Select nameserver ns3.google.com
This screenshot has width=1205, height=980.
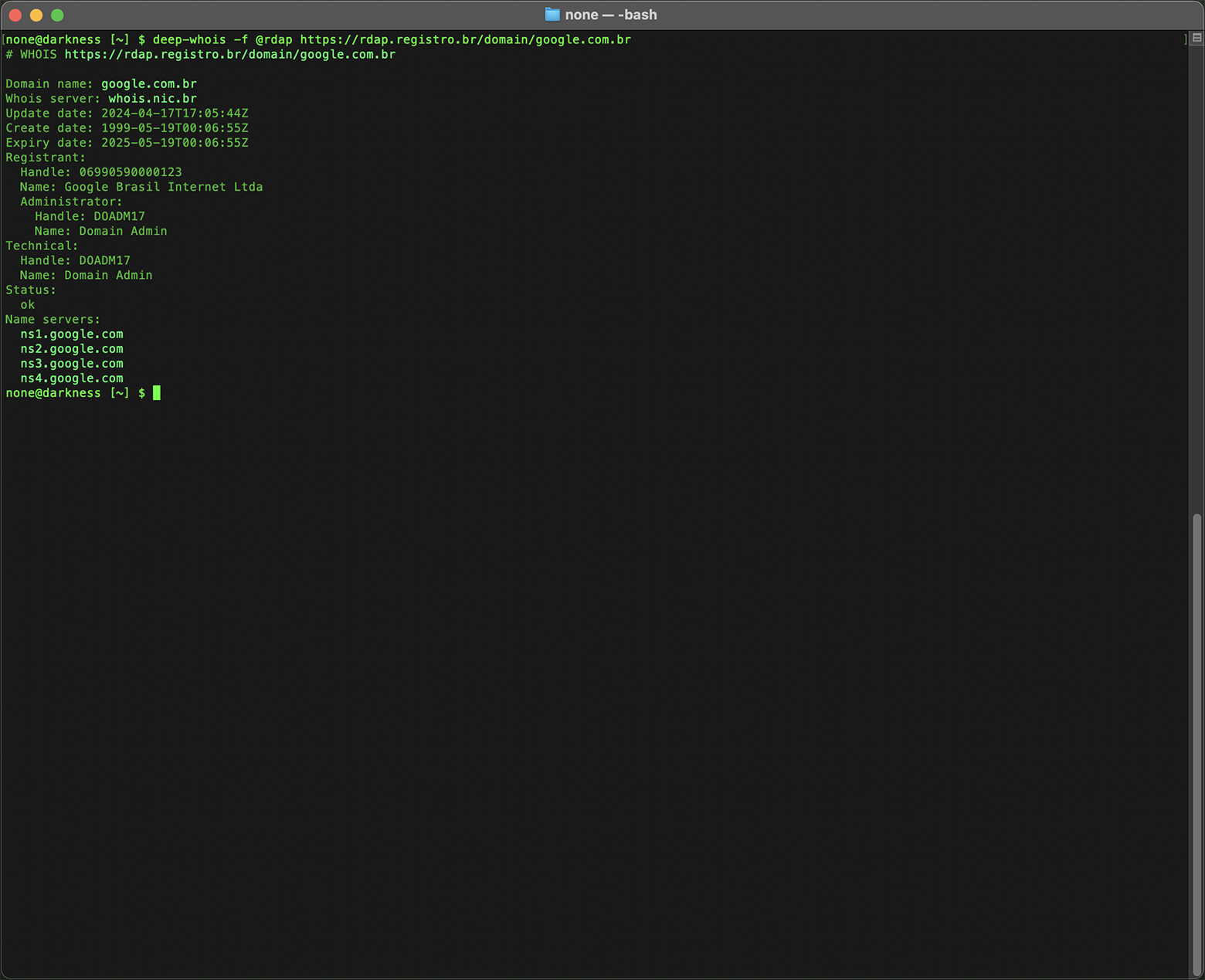click(x=71, y=363)
